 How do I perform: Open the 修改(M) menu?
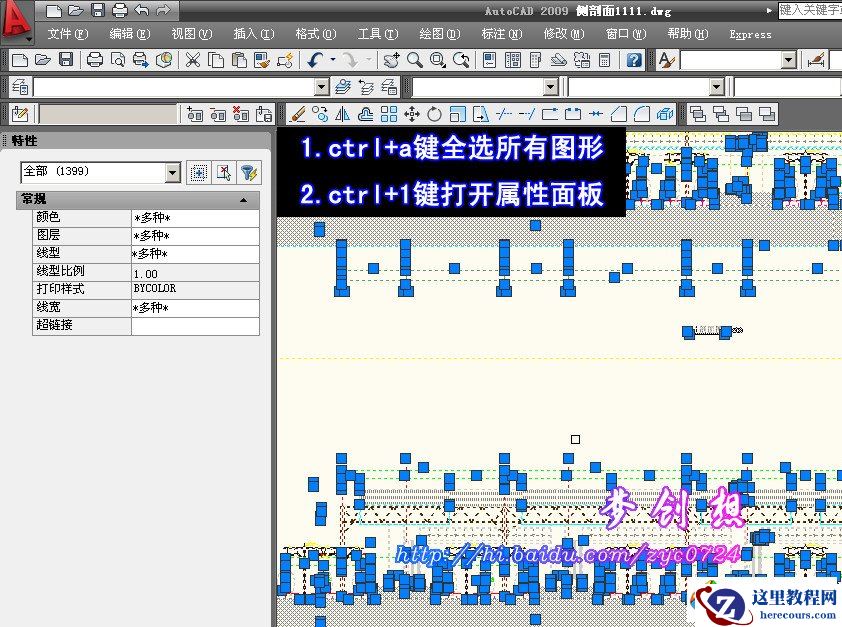(x=561, y=33)
